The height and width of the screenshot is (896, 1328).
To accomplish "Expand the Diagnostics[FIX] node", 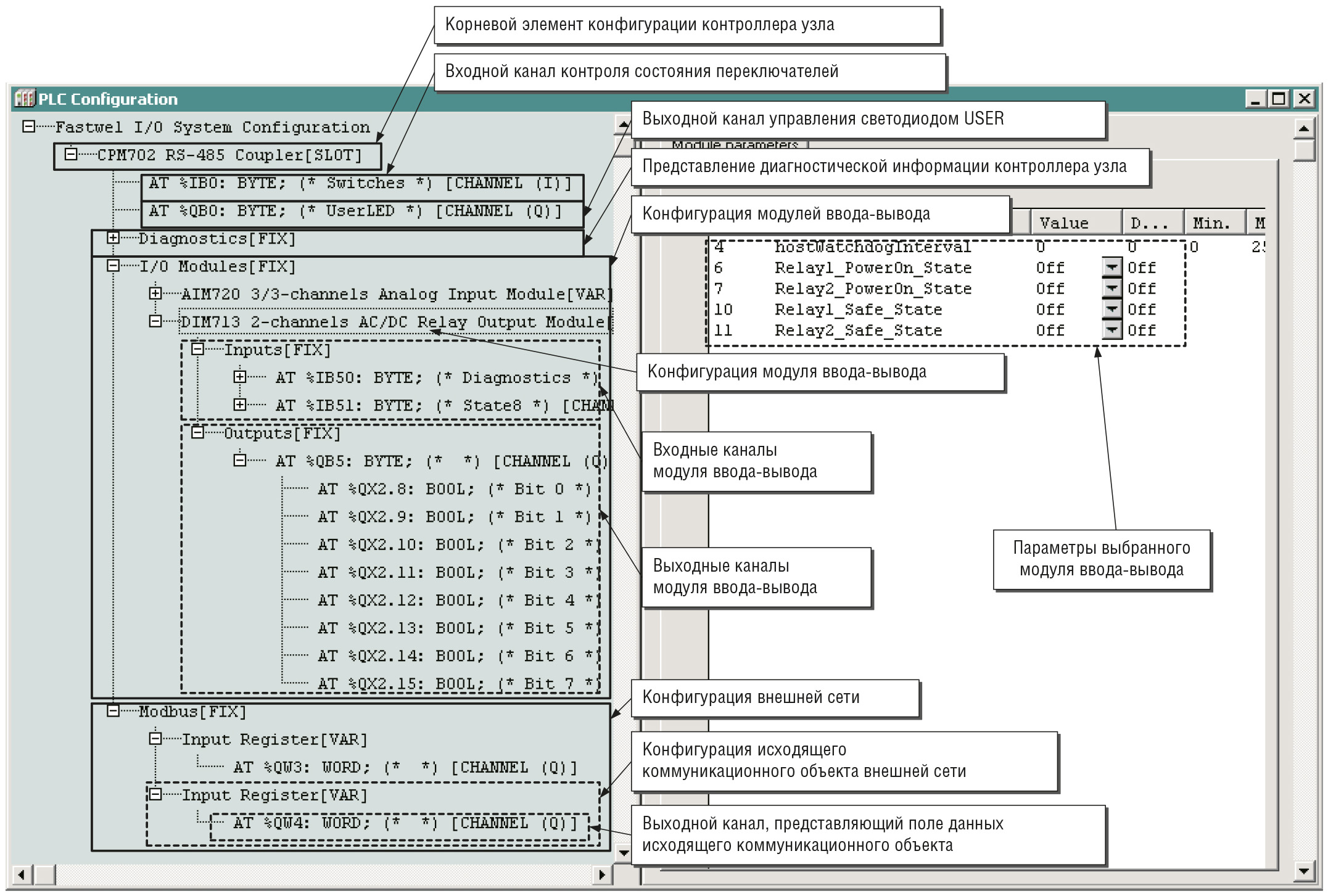I will click(x=113, y=238).
